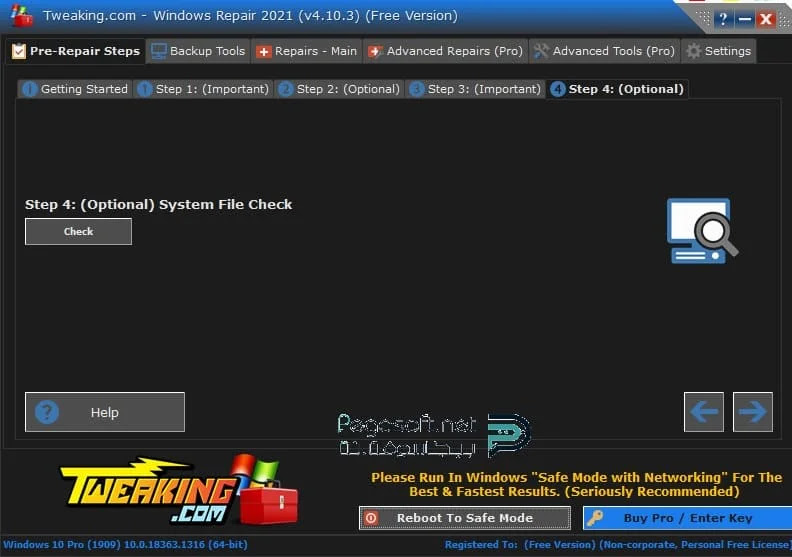Click the Registered To license status text
This screenshot has width=792, height=557.
(617, 545)
